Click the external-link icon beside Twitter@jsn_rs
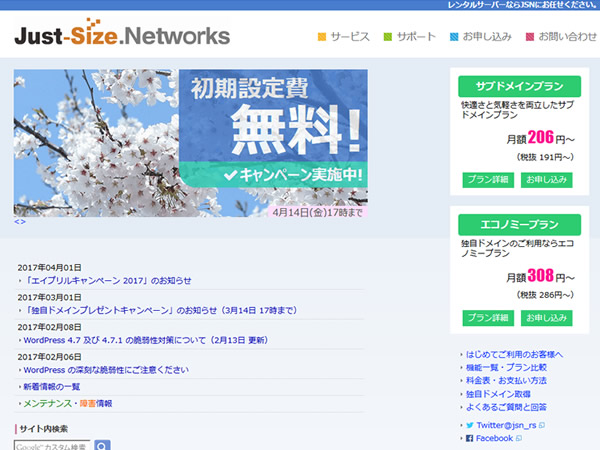The image size is (600, 450). [542, 426]
